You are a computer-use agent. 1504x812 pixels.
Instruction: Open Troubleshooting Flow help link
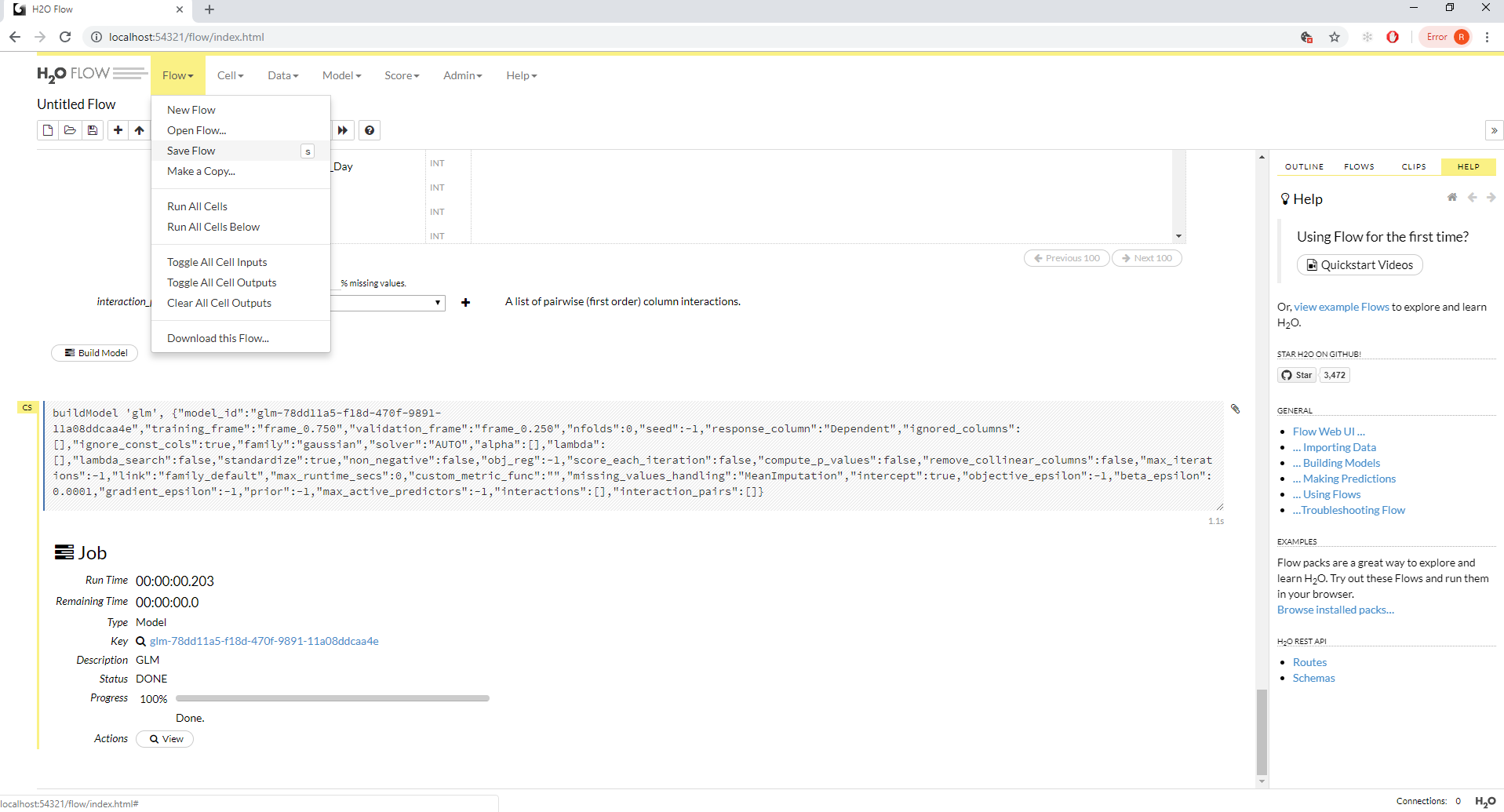click(x=1349, y=510)
